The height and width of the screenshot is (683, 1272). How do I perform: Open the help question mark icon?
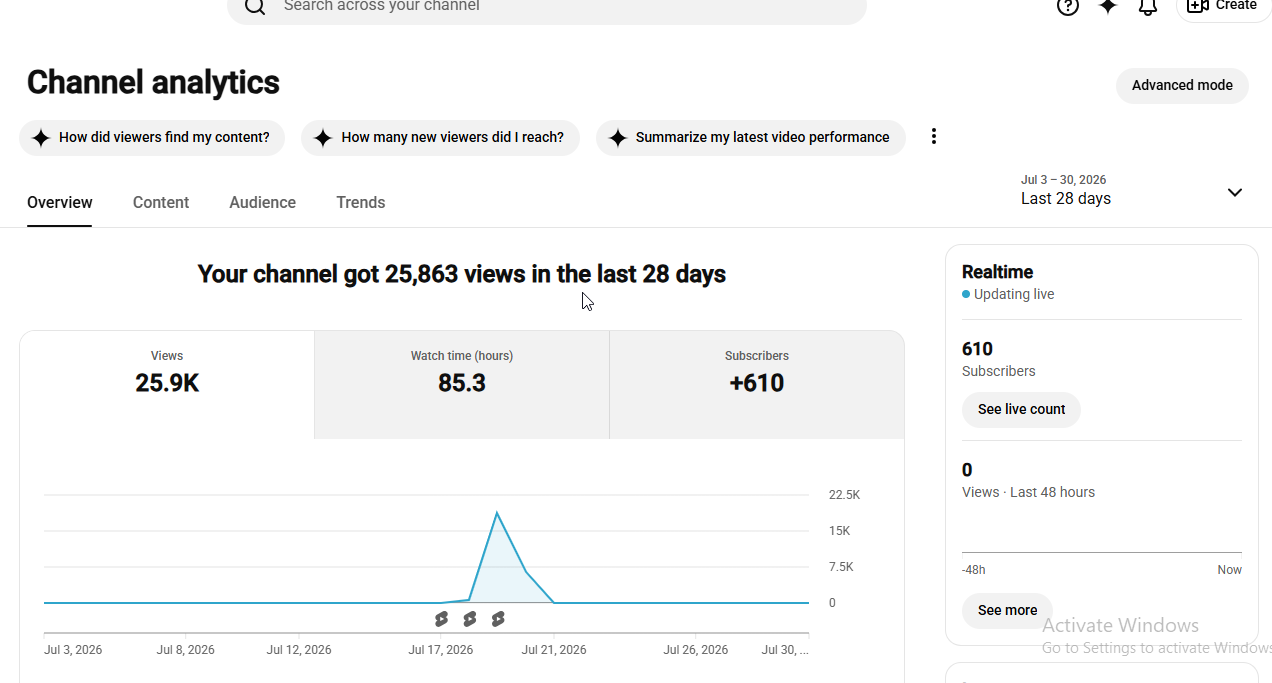click(1068, 6)
